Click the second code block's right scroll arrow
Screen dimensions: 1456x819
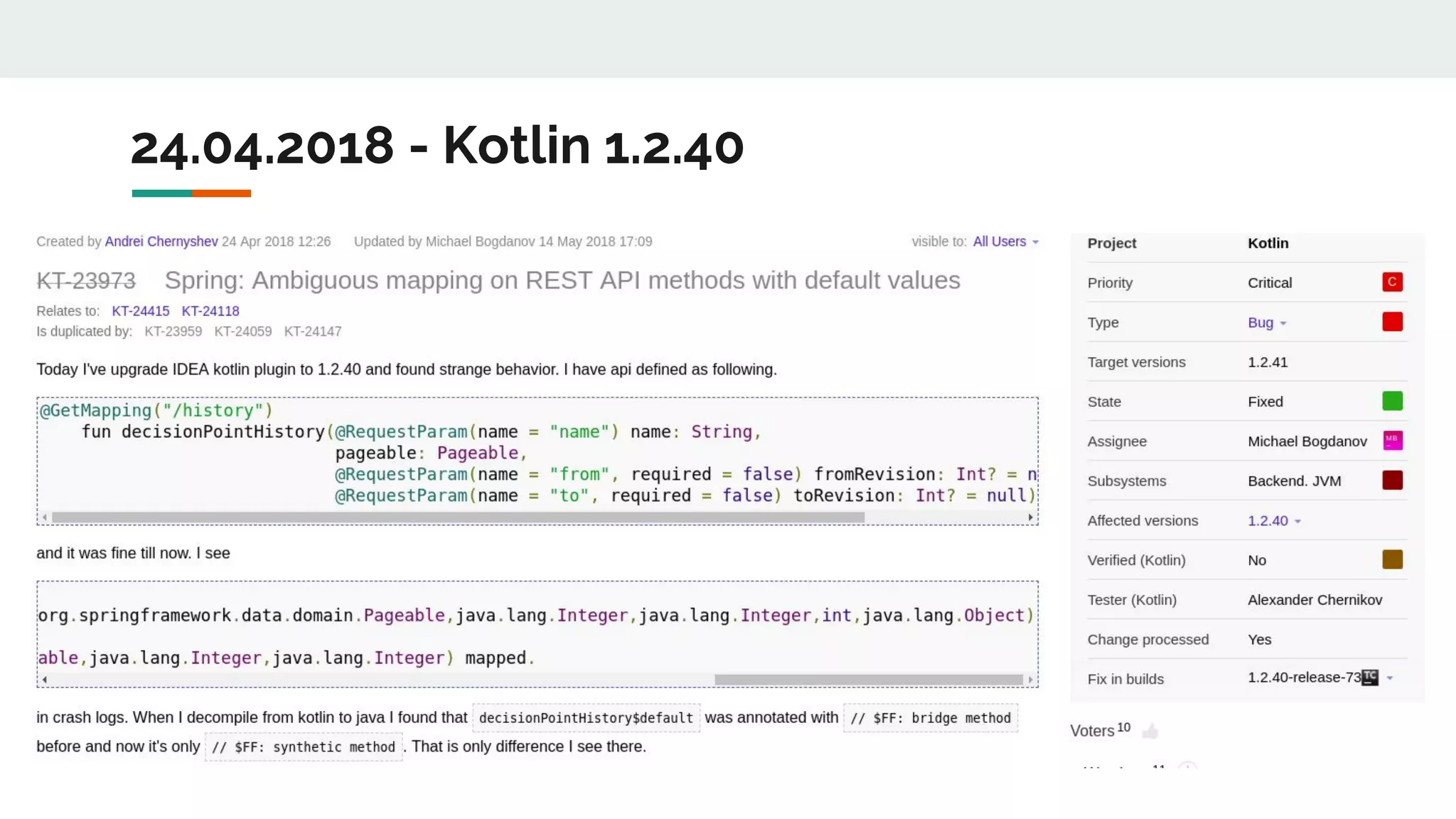[1030, 680]
